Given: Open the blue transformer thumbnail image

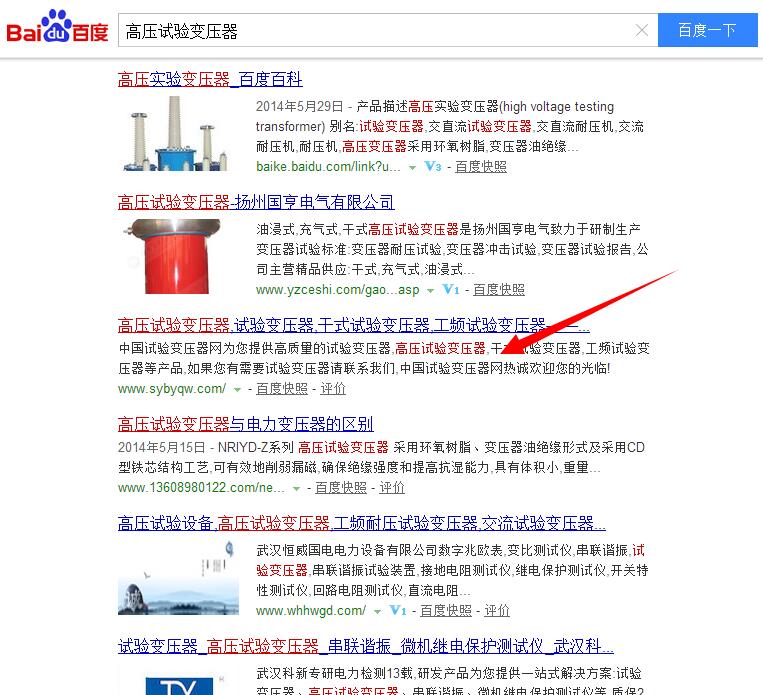Looking at the screenshot, I should click(x=175, y=133).
